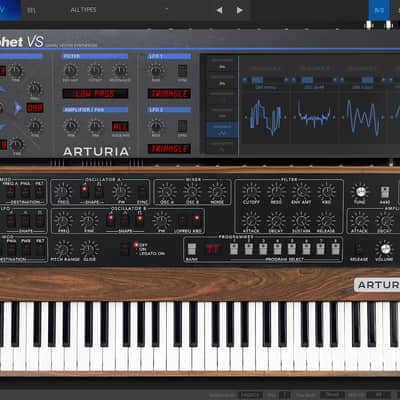
Task: Click the first oscillator waveform preview
Action: pos(266,117)
